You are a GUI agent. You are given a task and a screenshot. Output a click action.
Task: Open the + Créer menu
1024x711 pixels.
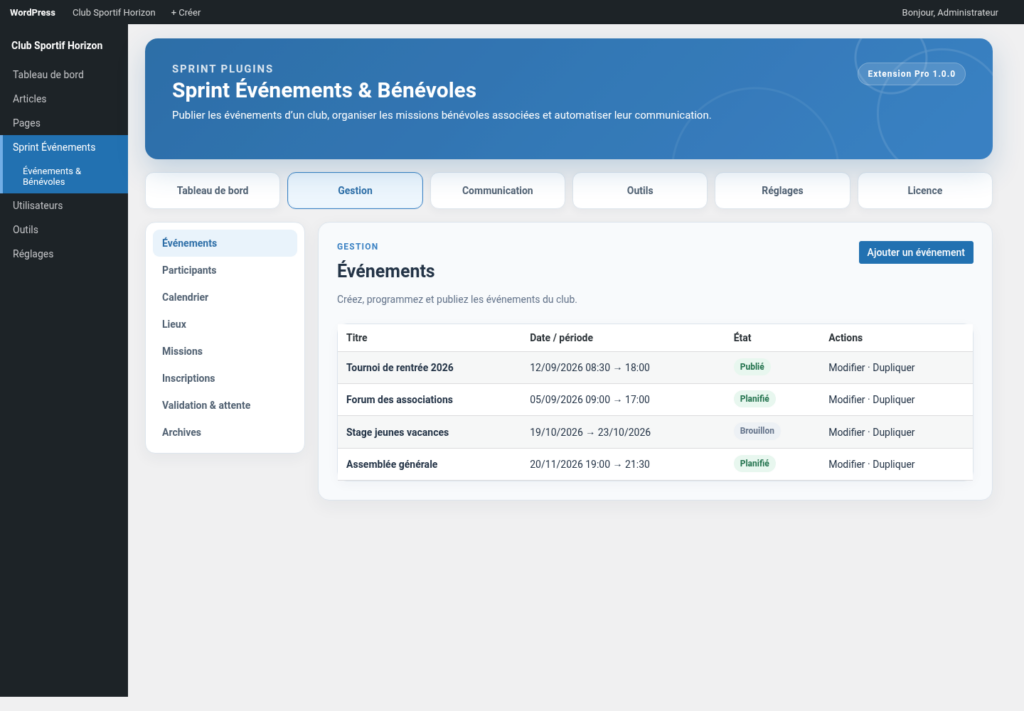pyautogui.click(x=185, y=12)
